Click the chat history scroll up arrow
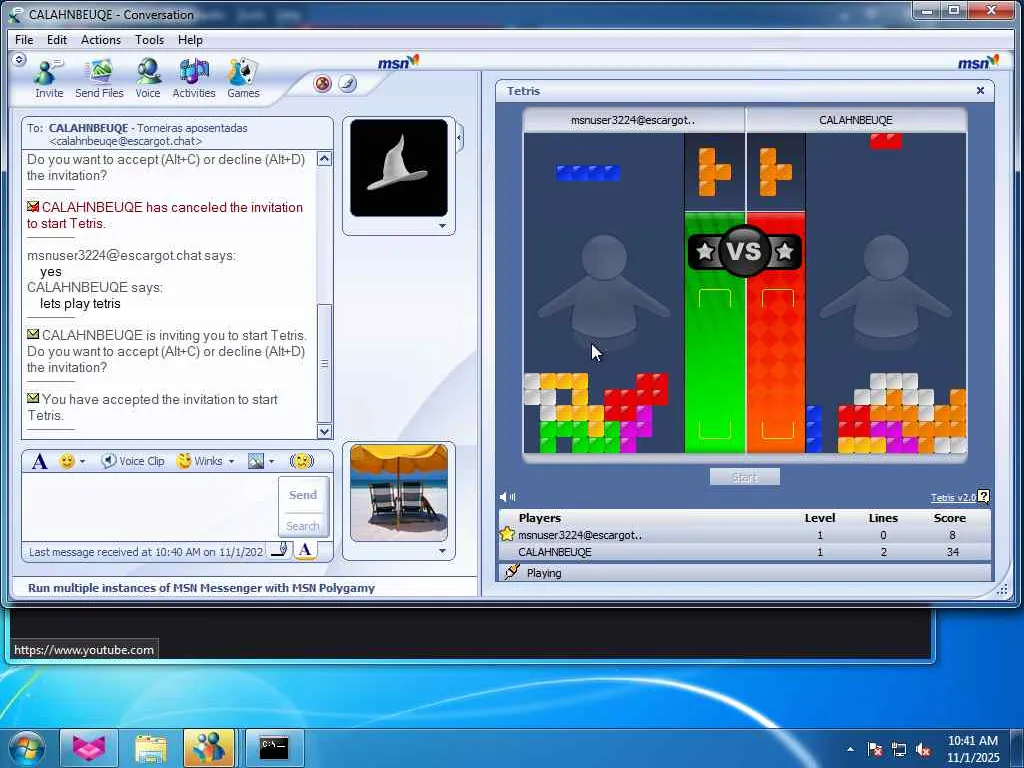Screen dimensions: 1024x768 324,159
